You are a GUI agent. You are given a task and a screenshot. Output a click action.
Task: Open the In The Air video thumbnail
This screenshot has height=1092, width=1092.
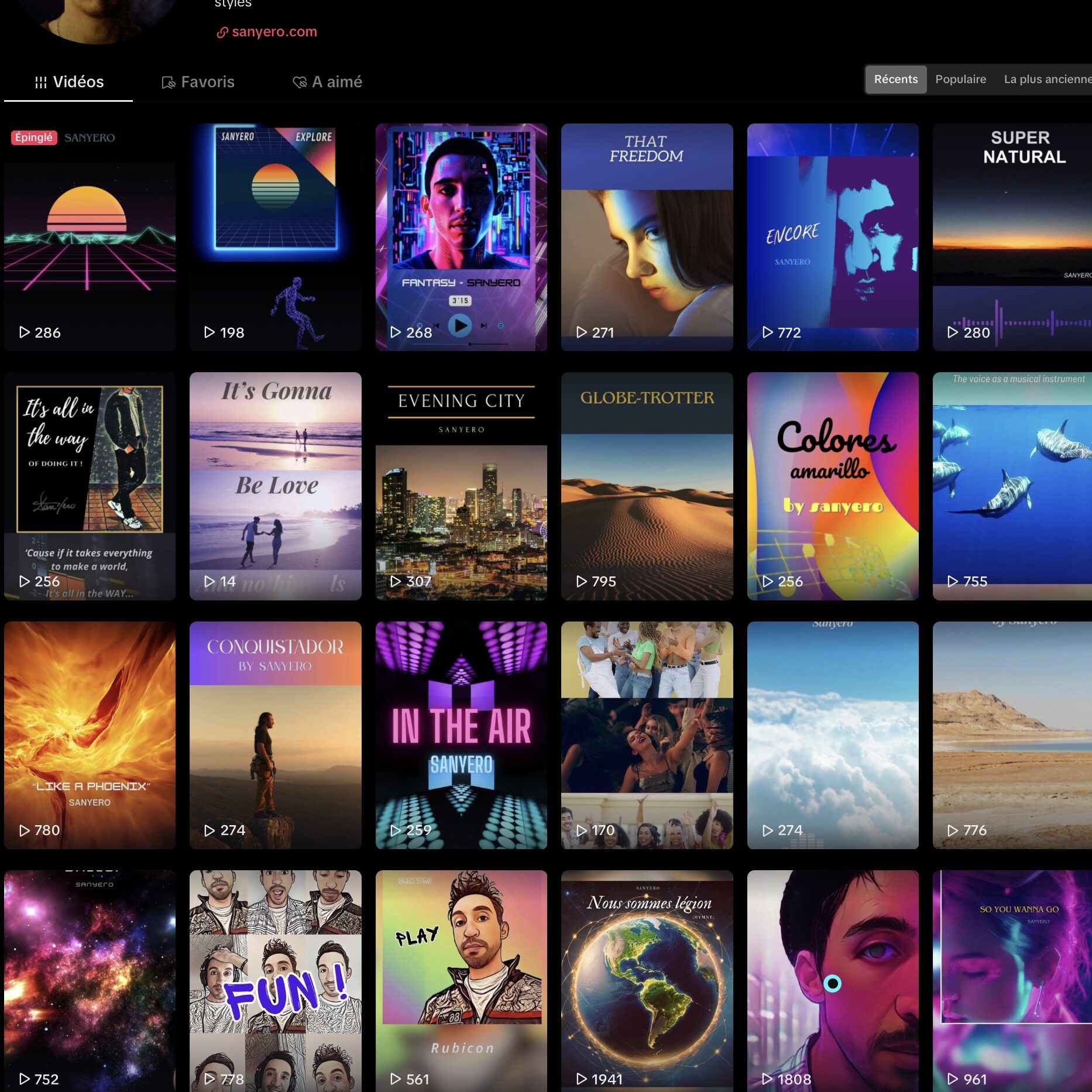(x=461, y=734)
